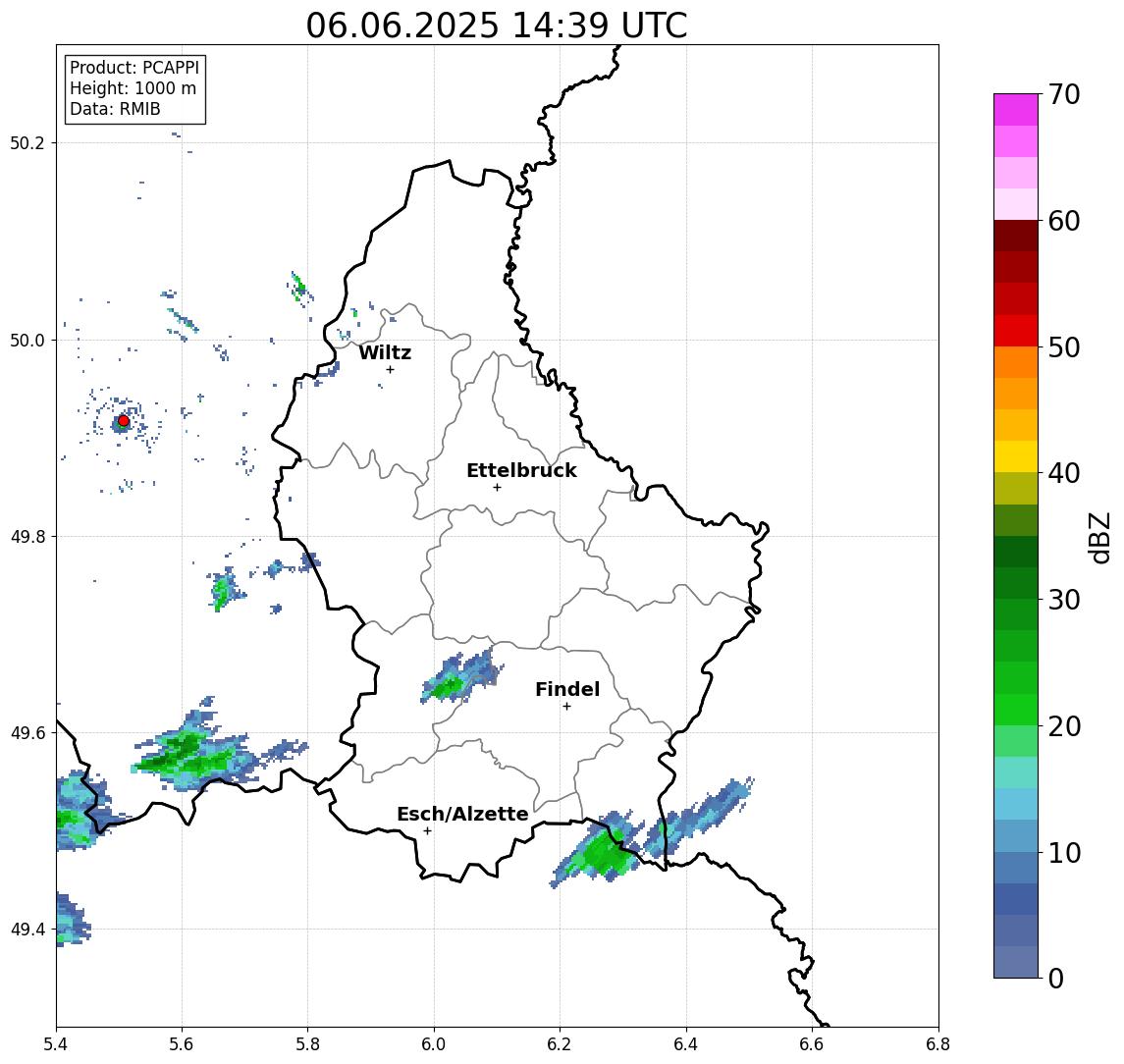Viewport: 1124px width, 1064px height.
Task: Click the 30 tick on colorbar
Action: click(x=1064, y=600)
